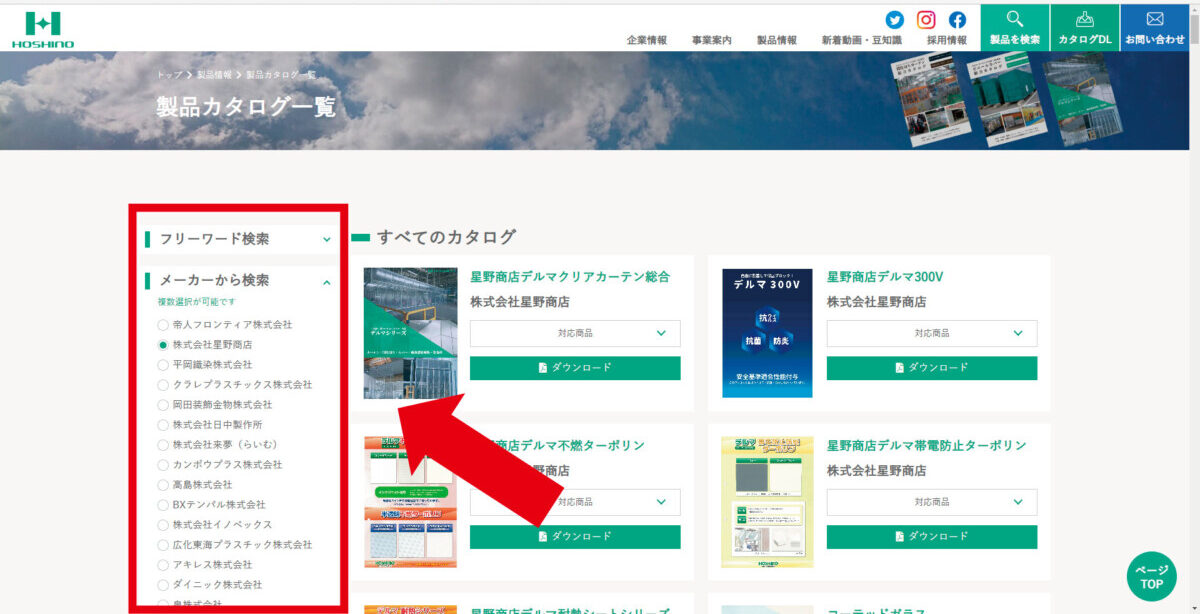Screen dimensions: 1200x614
Task: Open the Facebook social icon
Action: click(x=957, y=20)
